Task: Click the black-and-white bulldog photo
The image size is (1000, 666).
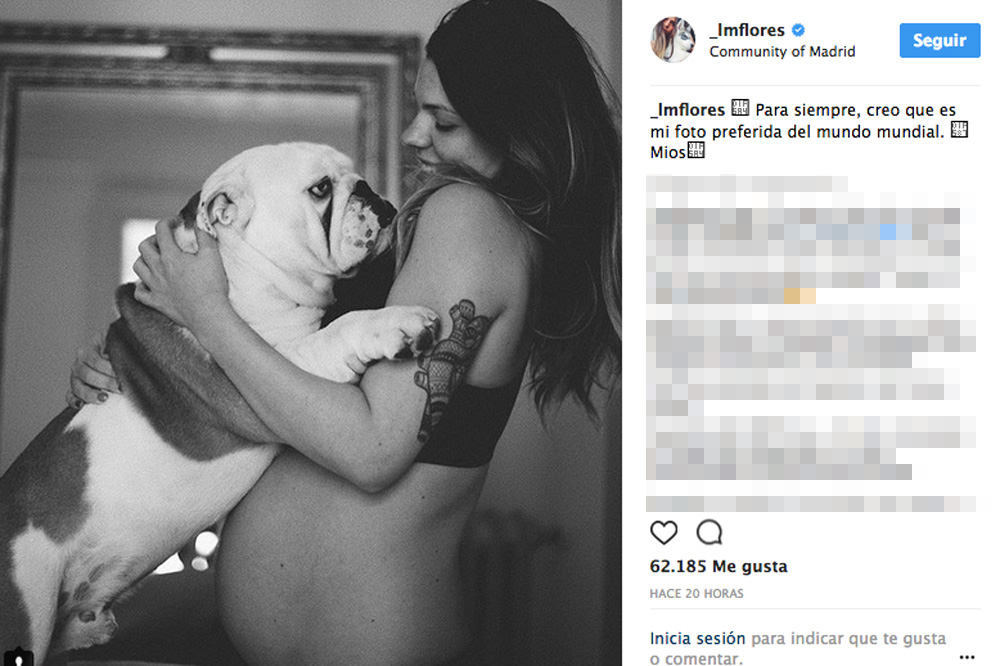Action: click(x=311, y=333)
